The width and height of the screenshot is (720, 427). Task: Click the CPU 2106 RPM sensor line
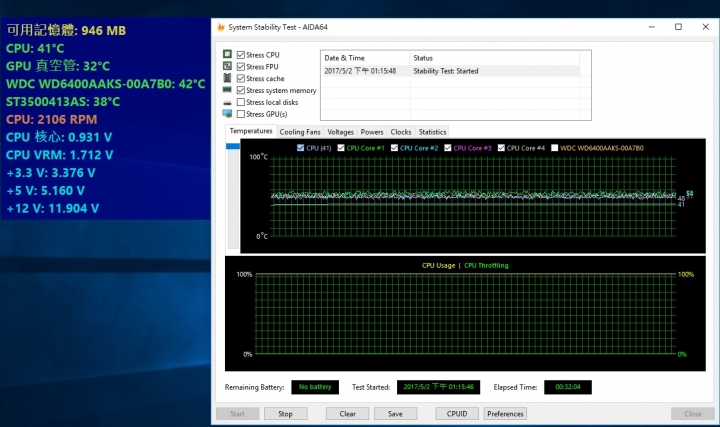click(x=51, y=119)
